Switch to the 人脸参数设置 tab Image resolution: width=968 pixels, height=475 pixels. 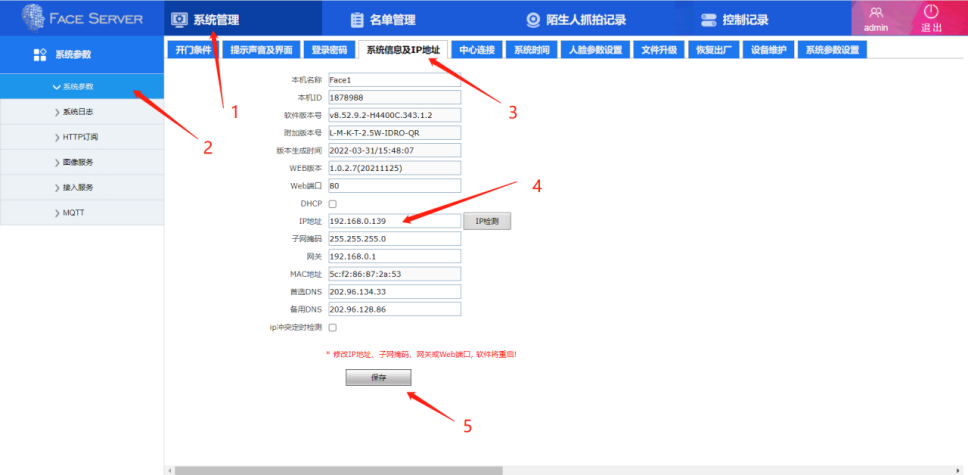(595, 50)
